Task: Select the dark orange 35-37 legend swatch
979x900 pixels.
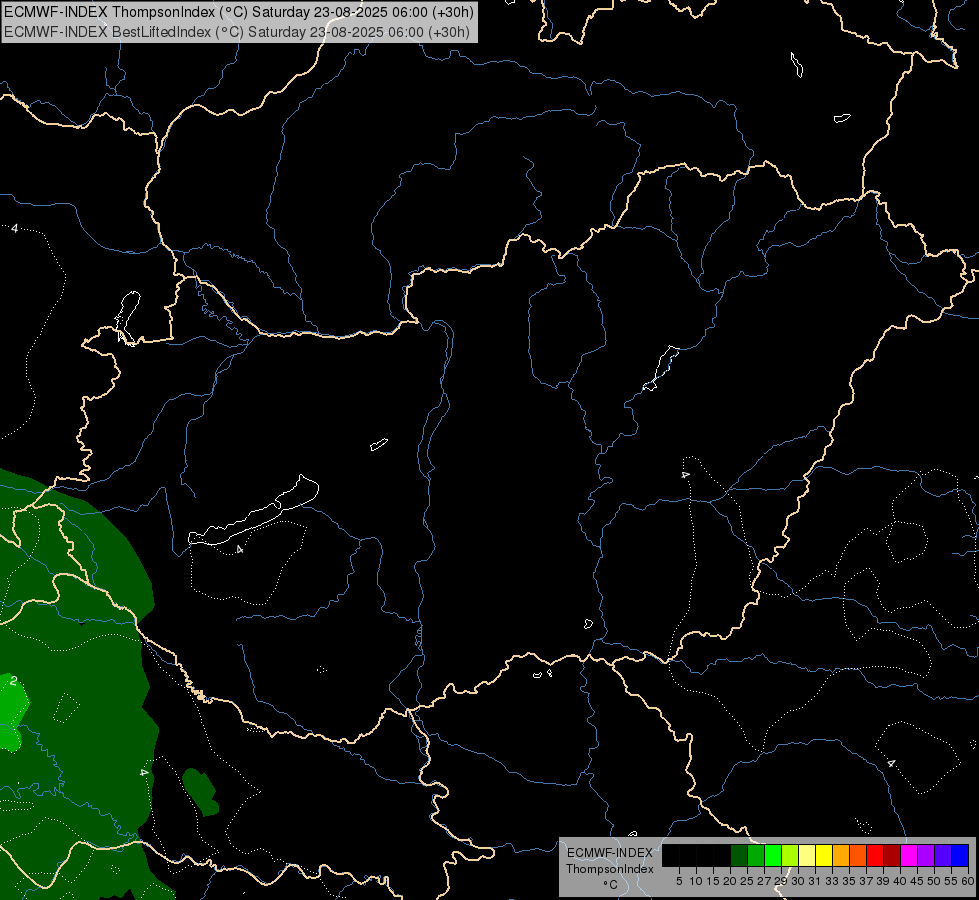Action: pyautogui.click(x=858, y=856)
